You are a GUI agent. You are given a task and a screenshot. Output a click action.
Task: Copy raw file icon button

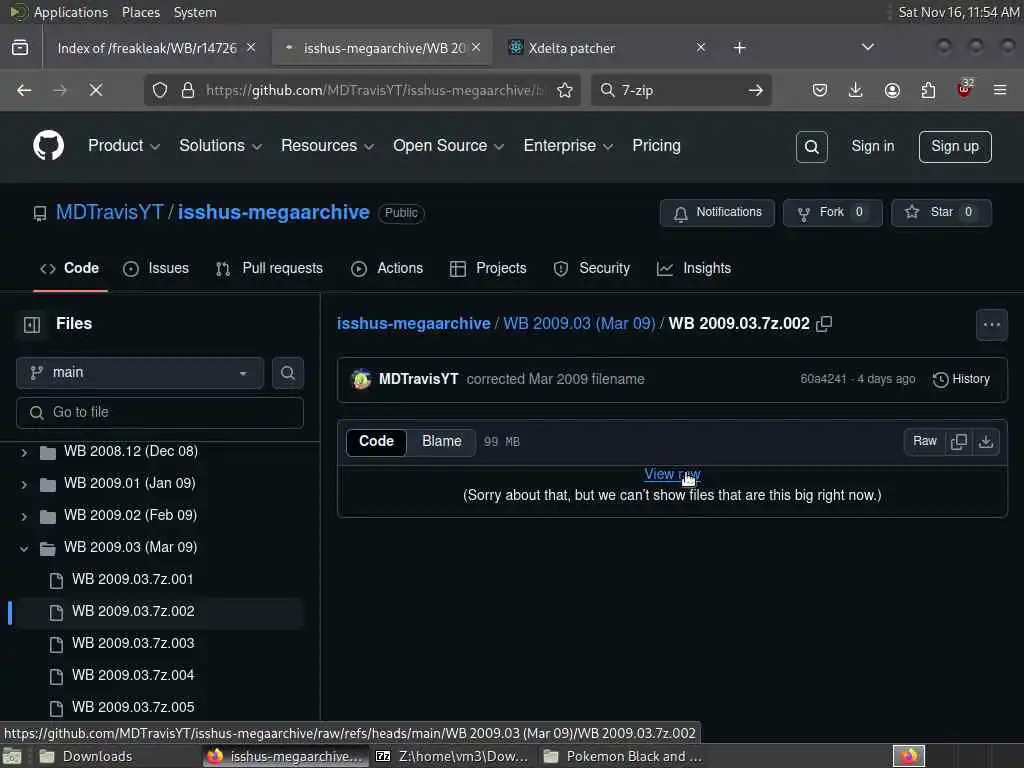[x=959, y=441]
